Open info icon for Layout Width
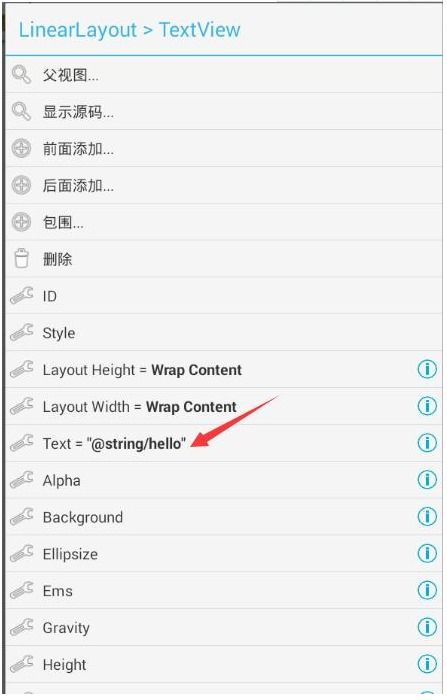The image size is (447, 700). pyautogui.click(x=427, y=406)
